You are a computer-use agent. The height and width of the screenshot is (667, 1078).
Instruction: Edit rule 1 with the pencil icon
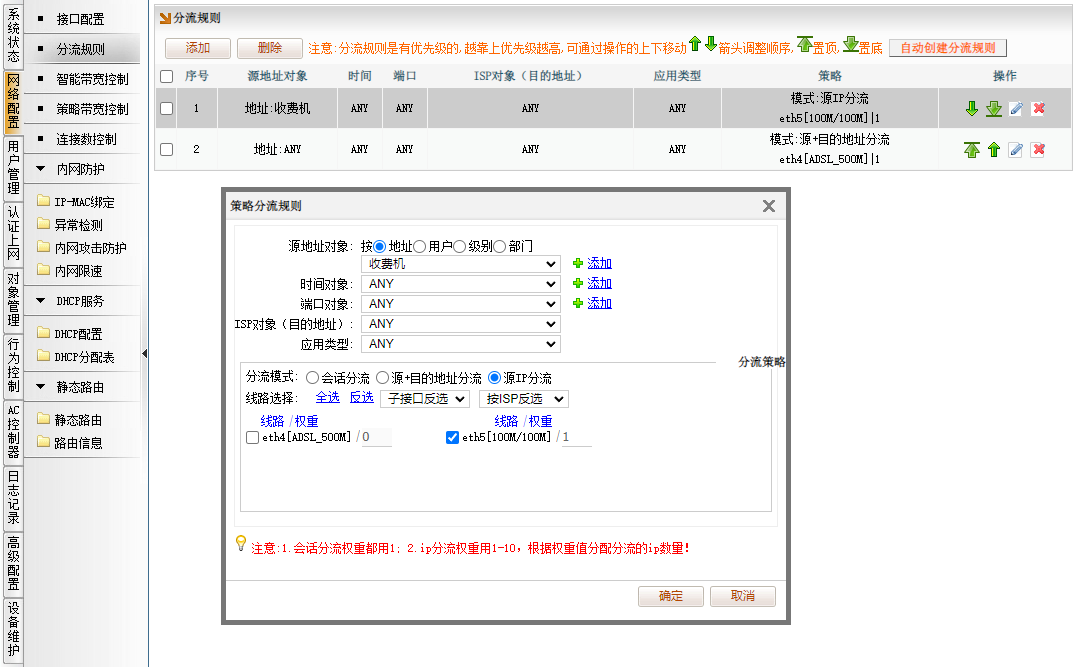coord(1016,109)
